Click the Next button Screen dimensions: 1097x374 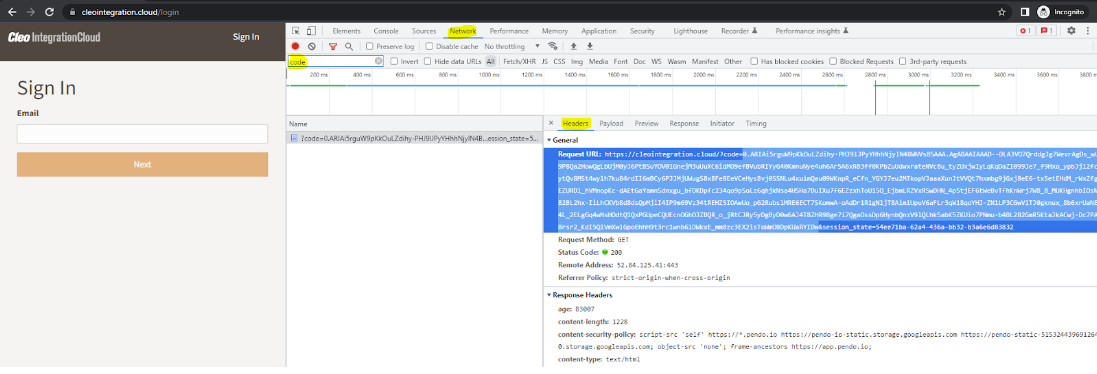[x=142, y=164]
